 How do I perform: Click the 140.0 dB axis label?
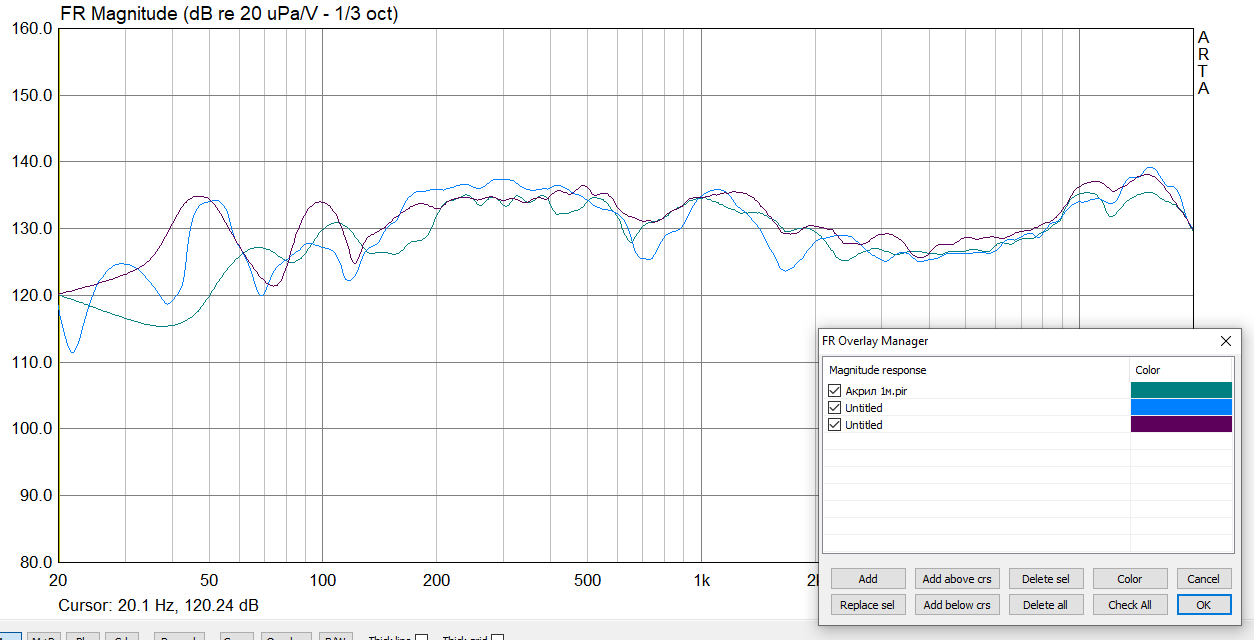(31, 162)
